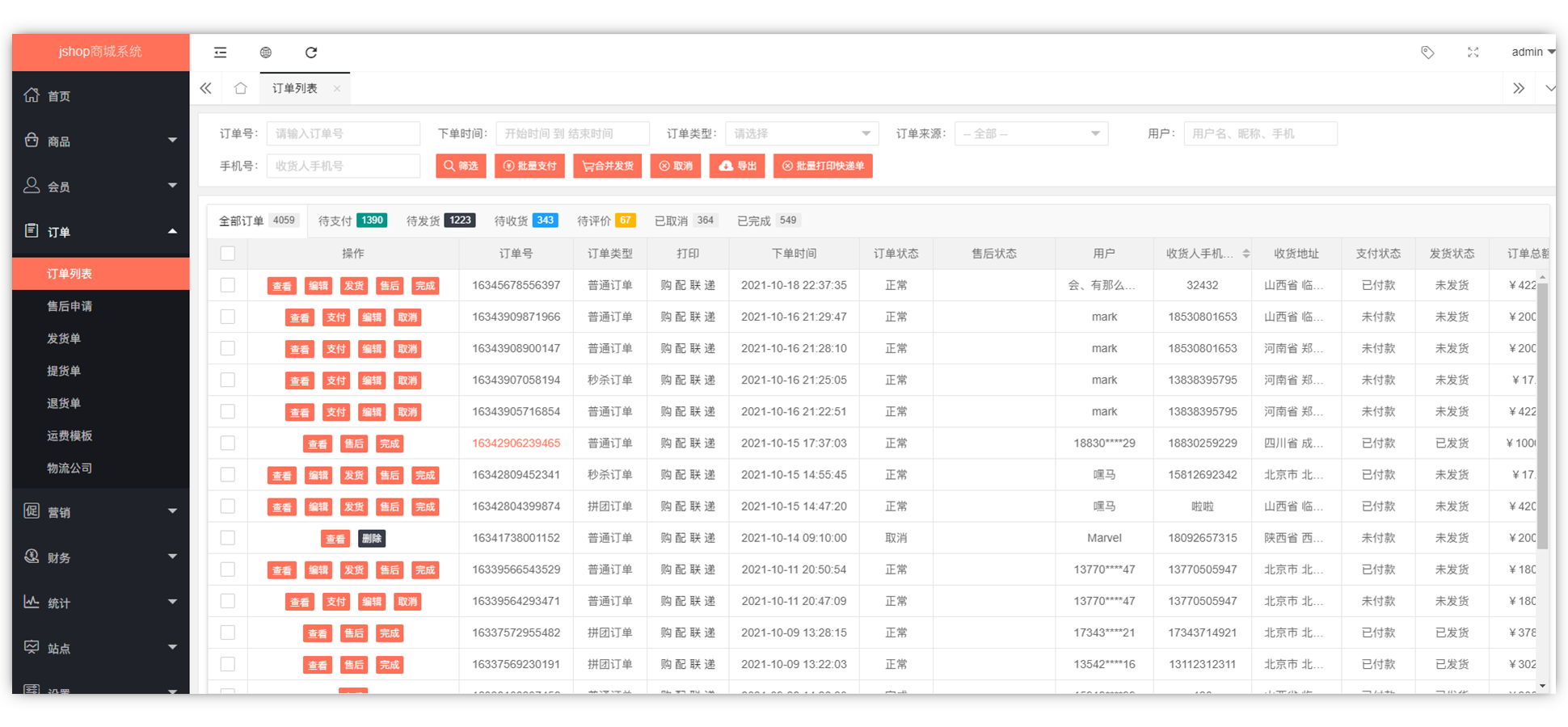Focus the 用户 search input field

point(1261,133)
